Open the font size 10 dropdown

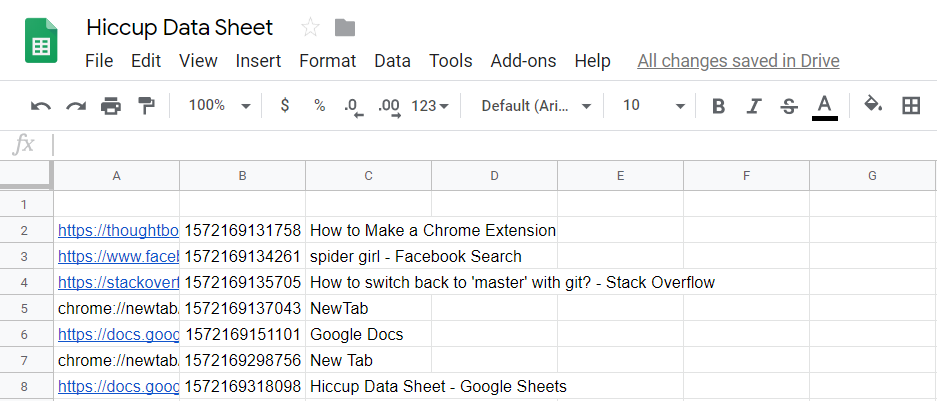point(654,106)
